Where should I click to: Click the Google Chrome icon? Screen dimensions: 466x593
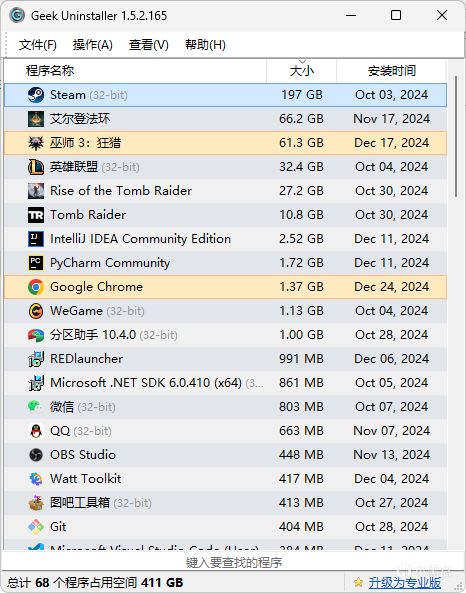[x=36, y=287]
